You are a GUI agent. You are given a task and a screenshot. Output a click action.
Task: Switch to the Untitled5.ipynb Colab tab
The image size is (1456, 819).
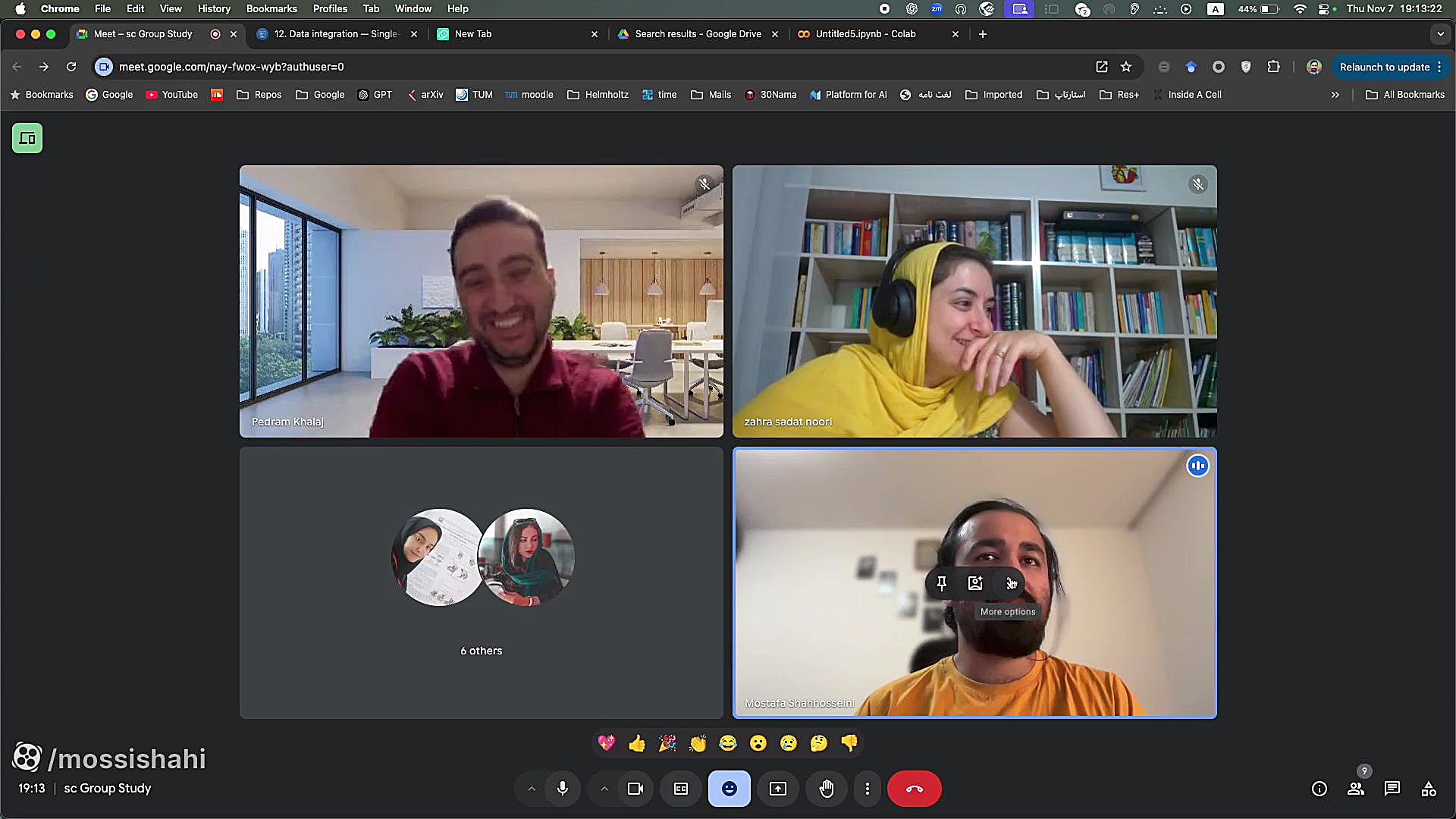(865, 34)
